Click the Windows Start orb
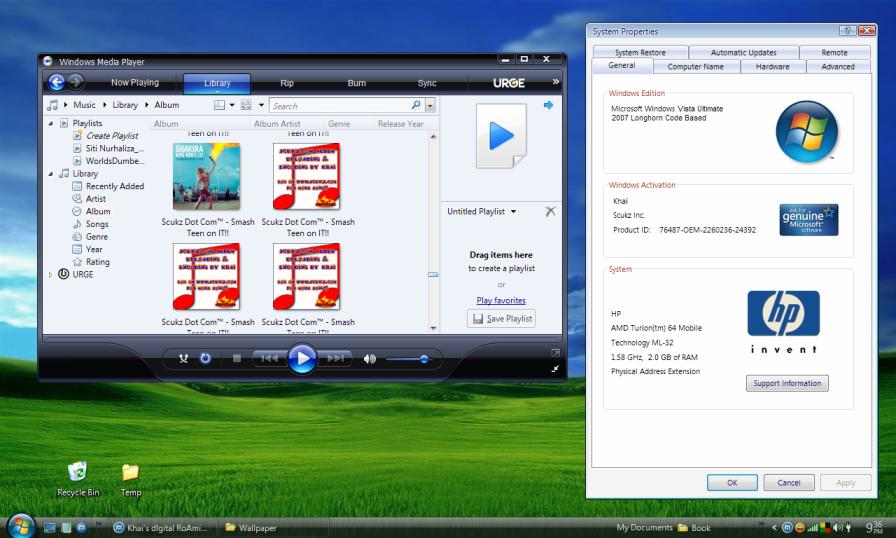The image size is (896, 538). click(19, 526)
